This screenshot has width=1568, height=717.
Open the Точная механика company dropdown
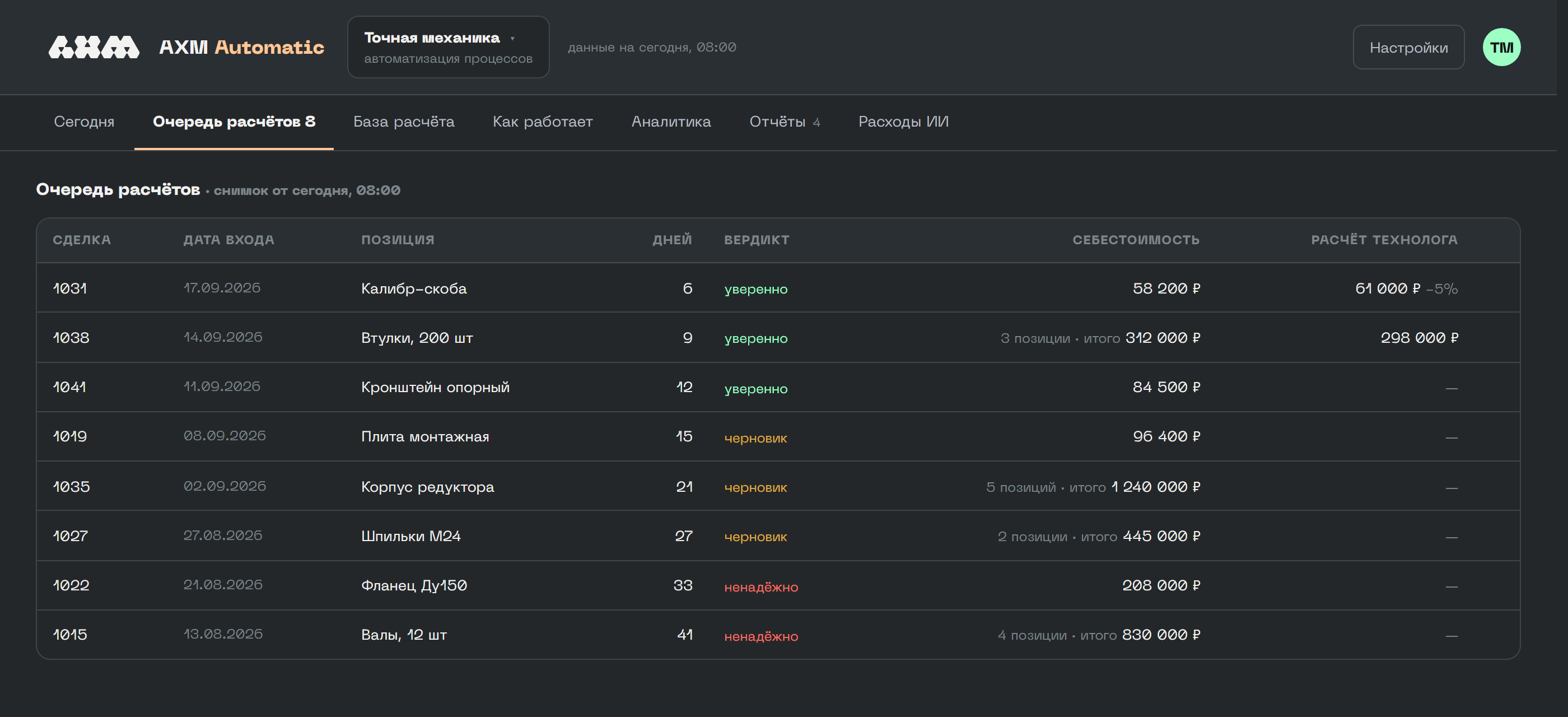(x=448, y=47)
